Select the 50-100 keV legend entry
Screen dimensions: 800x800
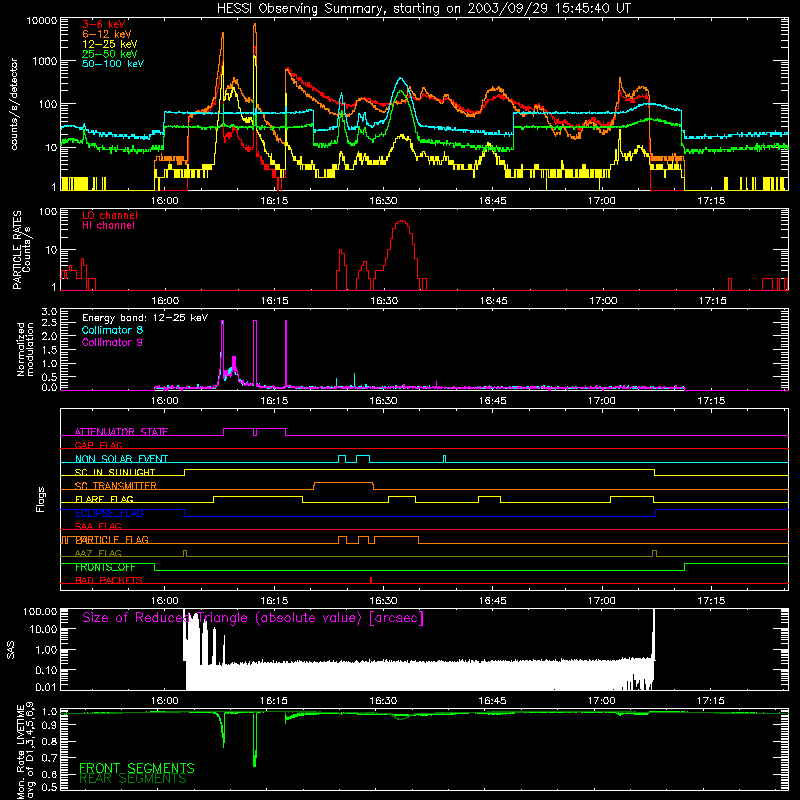click(113, 64)
